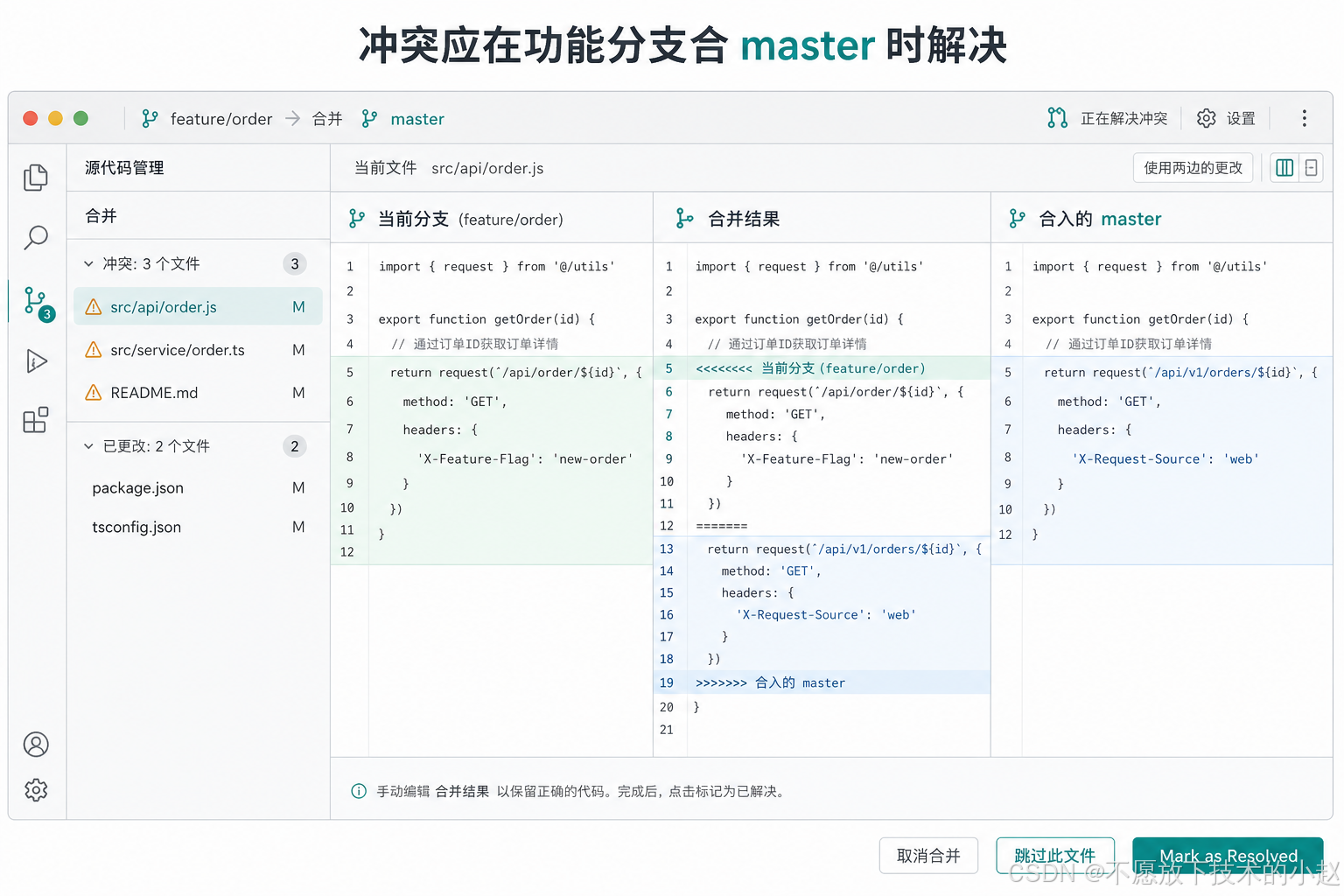Click the info icon in the hint bar
Viewport: 1344px width, 896px height.
(359, 791)
